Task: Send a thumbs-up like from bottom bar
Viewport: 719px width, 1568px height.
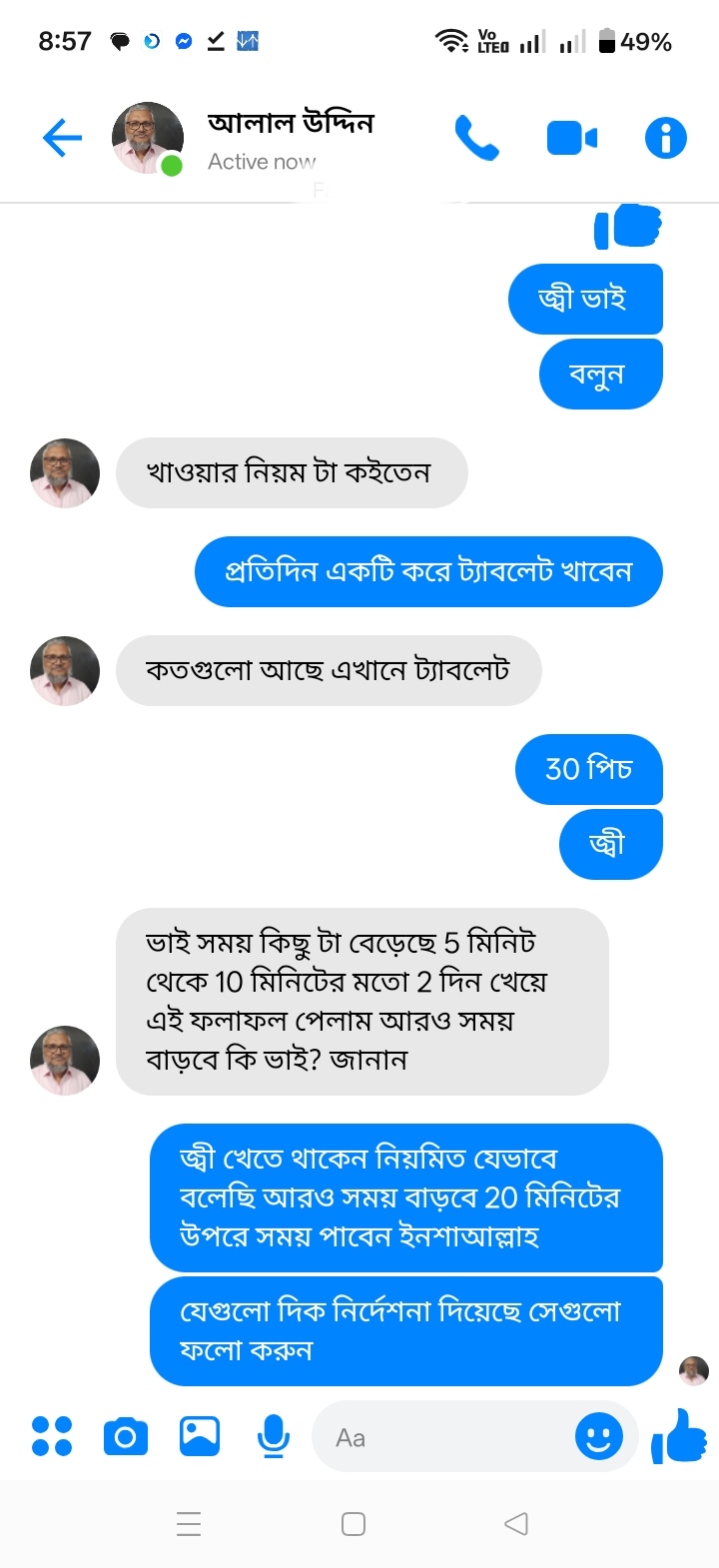Action: click(x=679, y=1436)
